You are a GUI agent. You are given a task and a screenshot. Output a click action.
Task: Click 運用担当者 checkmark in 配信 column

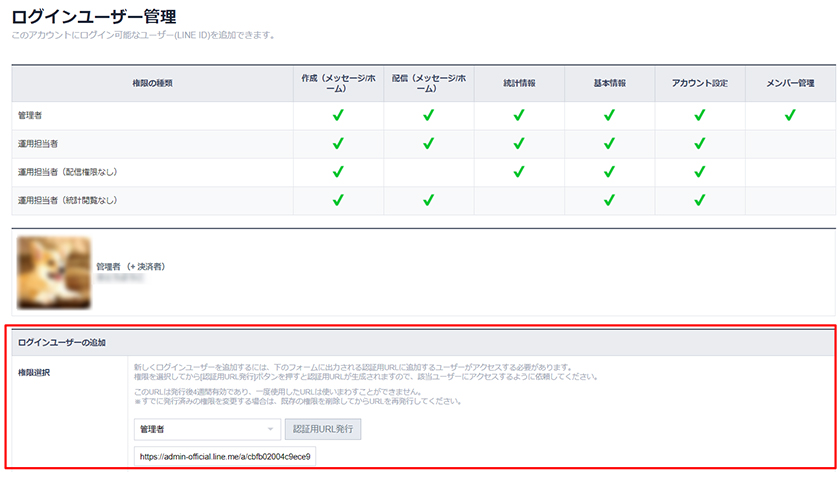point(428,144)
